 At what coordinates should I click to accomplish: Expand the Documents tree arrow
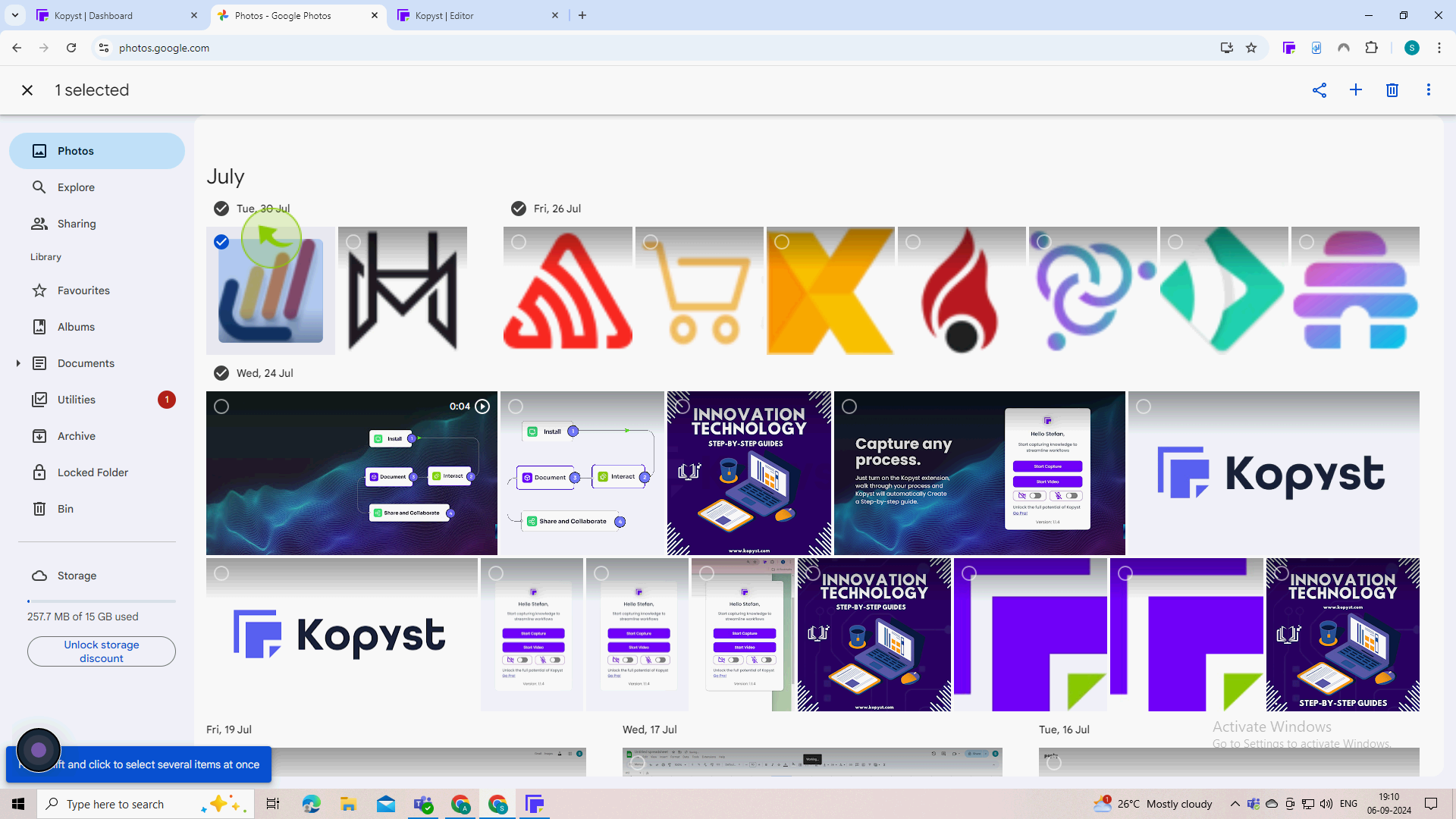click(x=18, y=363)
